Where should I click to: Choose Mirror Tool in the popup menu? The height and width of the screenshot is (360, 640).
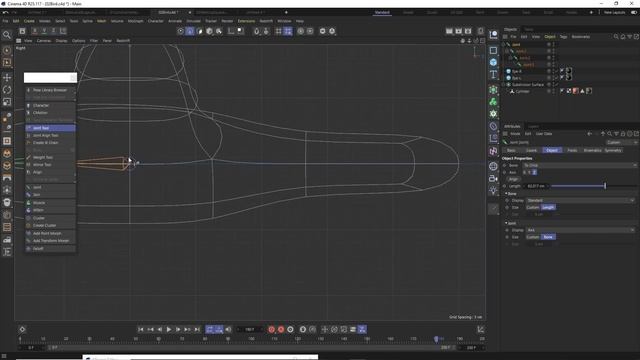(x=50, y=165)
